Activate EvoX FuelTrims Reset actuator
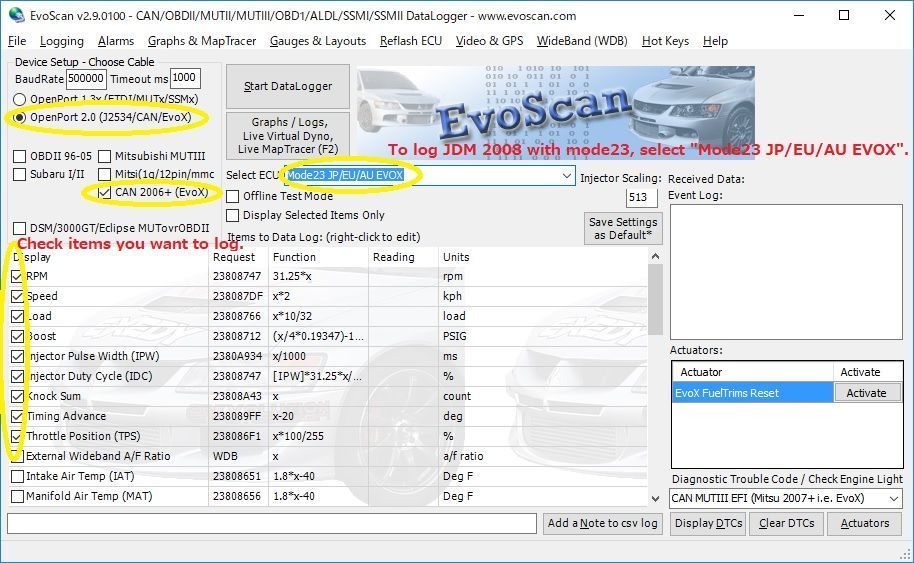 pos(866,393)
